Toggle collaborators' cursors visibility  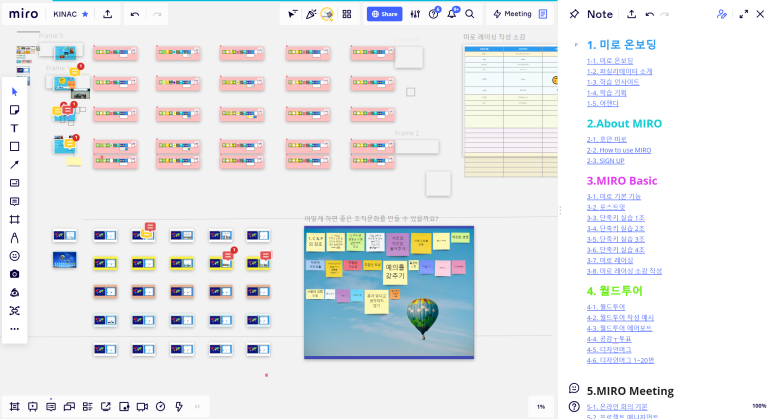pos(292,14)
